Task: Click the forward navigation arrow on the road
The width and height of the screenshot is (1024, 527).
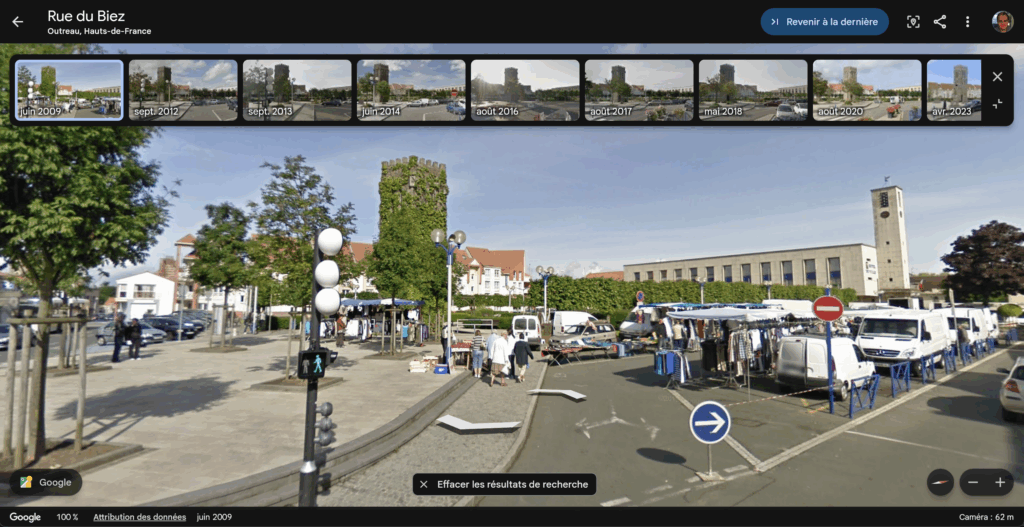Action: click(557, 394)
